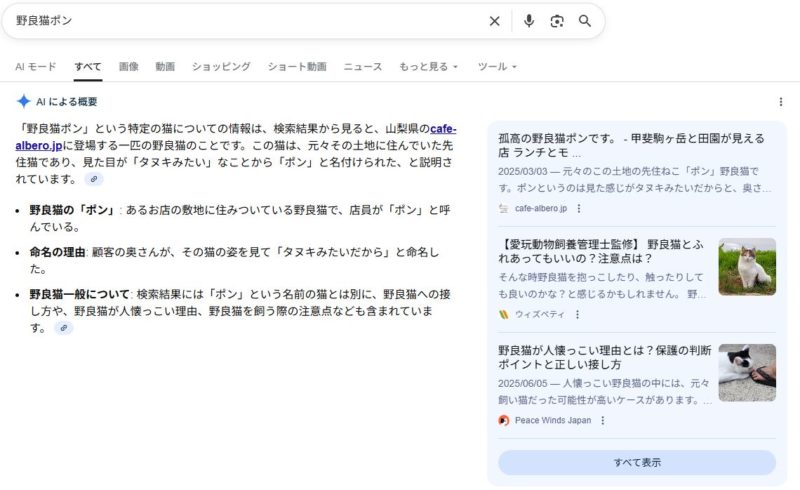The width and height of the screenshot is (800, 490).
Task: Start voice search with the microphone icon
Action: click(528, 21)
